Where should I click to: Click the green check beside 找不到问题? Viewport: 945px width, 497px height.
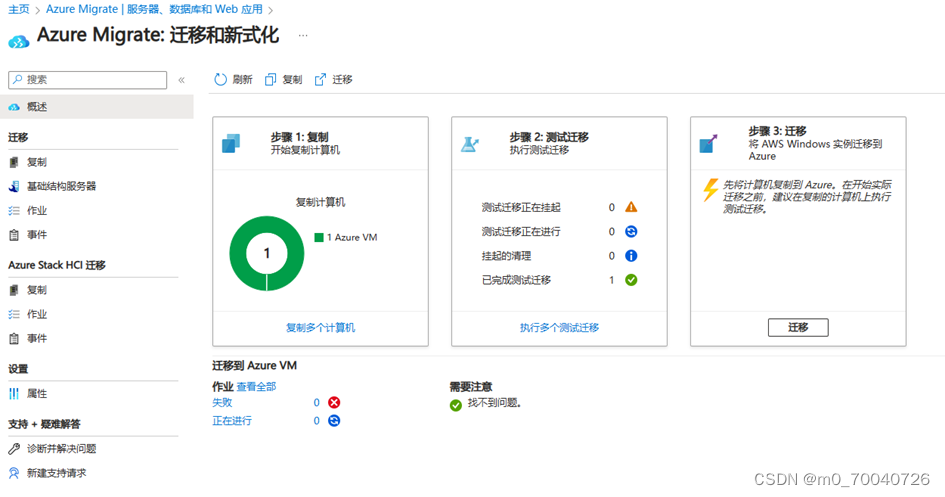coord(456,405)
